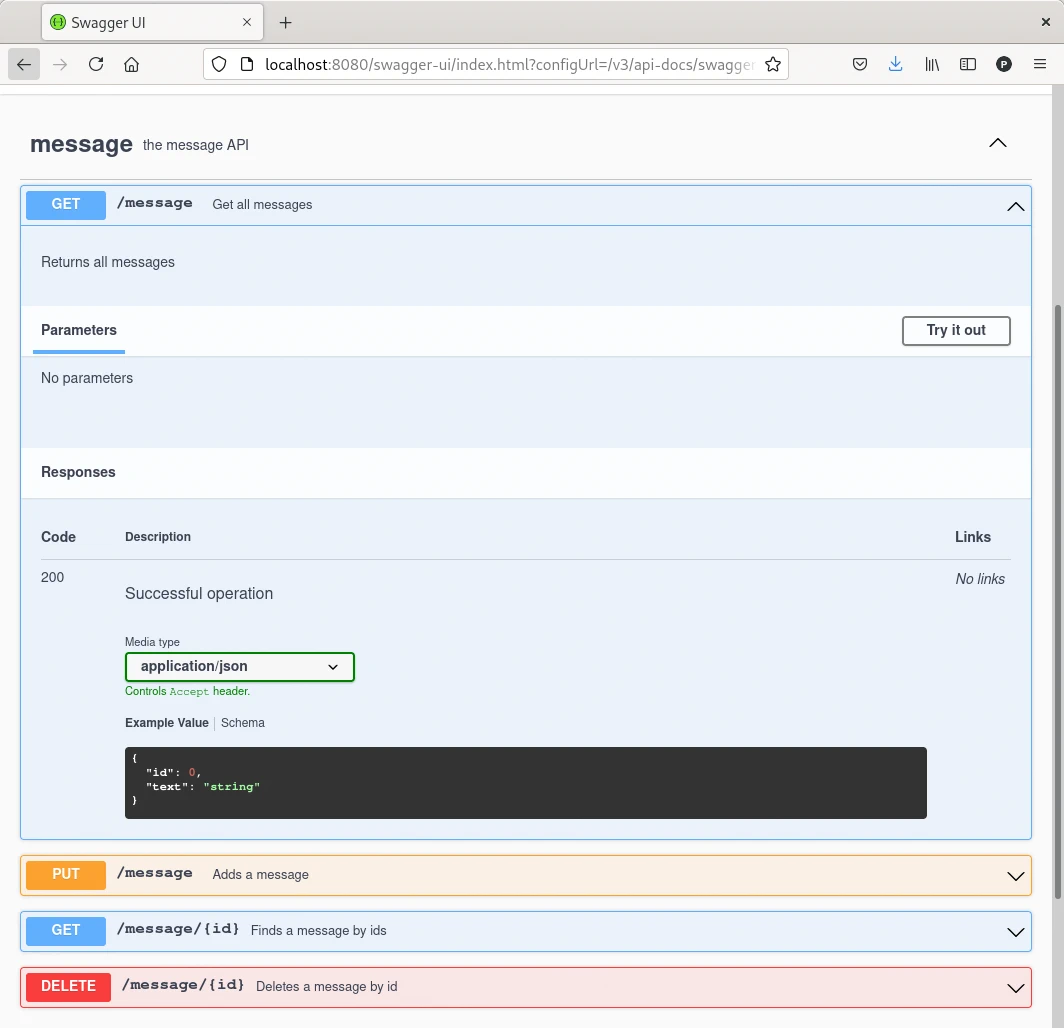1064x1028 pixels.
Task: Open the library bookshelf icon
Action: [x=932, y=64]
